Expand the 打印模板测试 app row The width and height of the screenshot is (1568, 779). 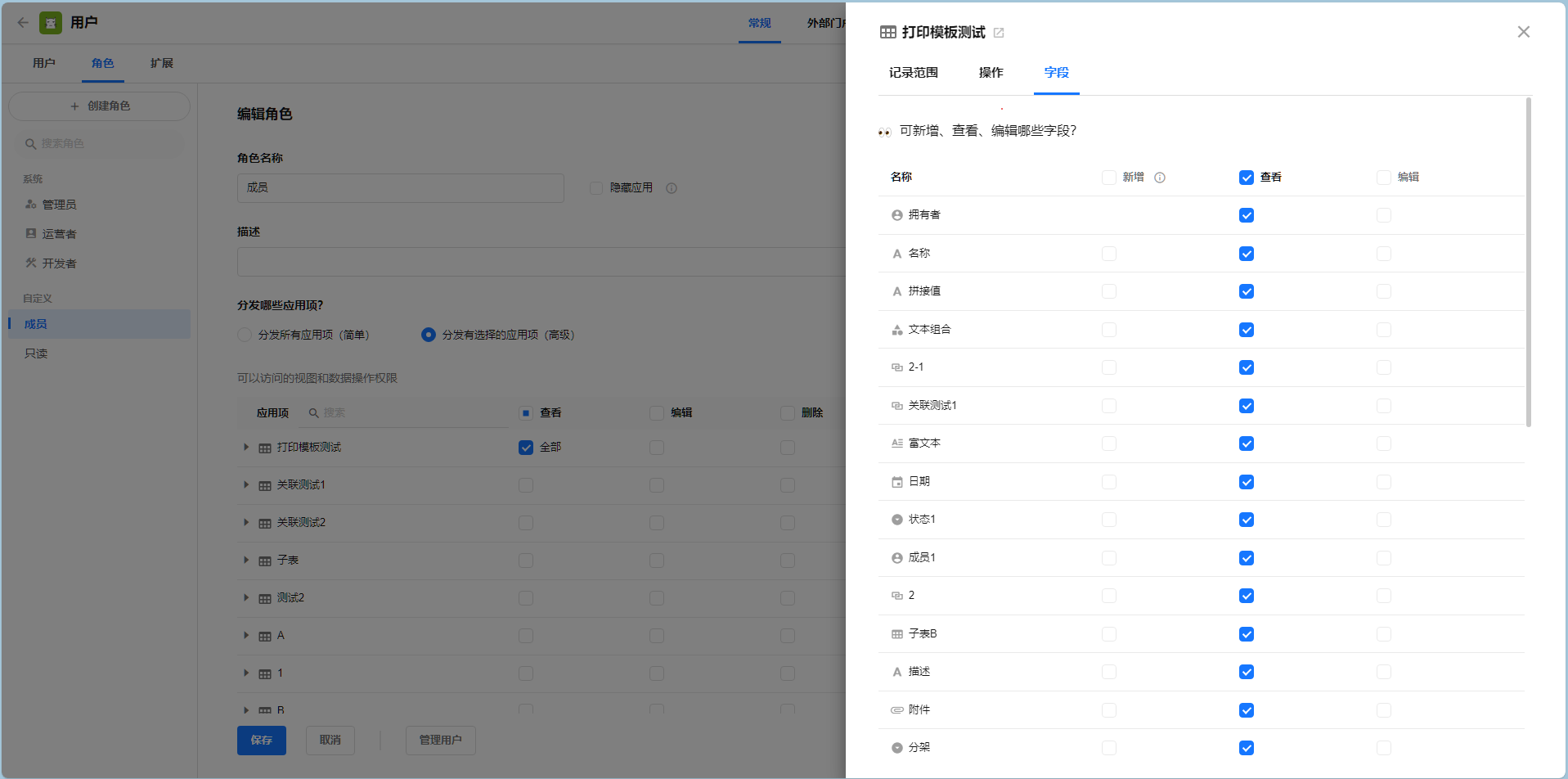point(246,447)
